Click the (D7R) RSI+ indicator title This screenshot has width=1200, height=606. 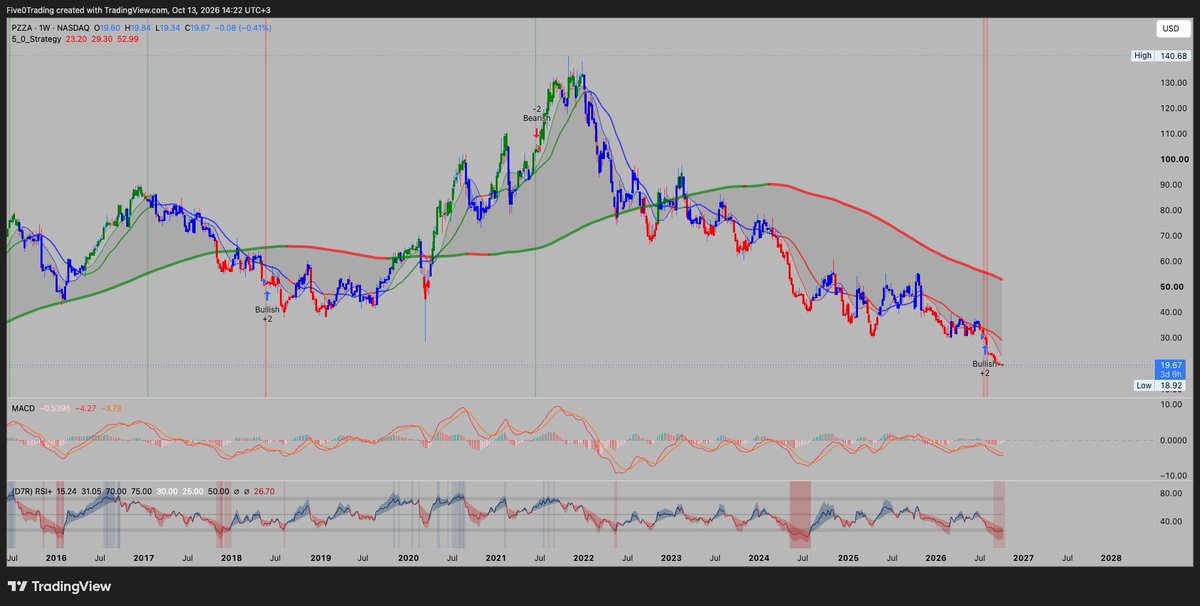(30, 491)
